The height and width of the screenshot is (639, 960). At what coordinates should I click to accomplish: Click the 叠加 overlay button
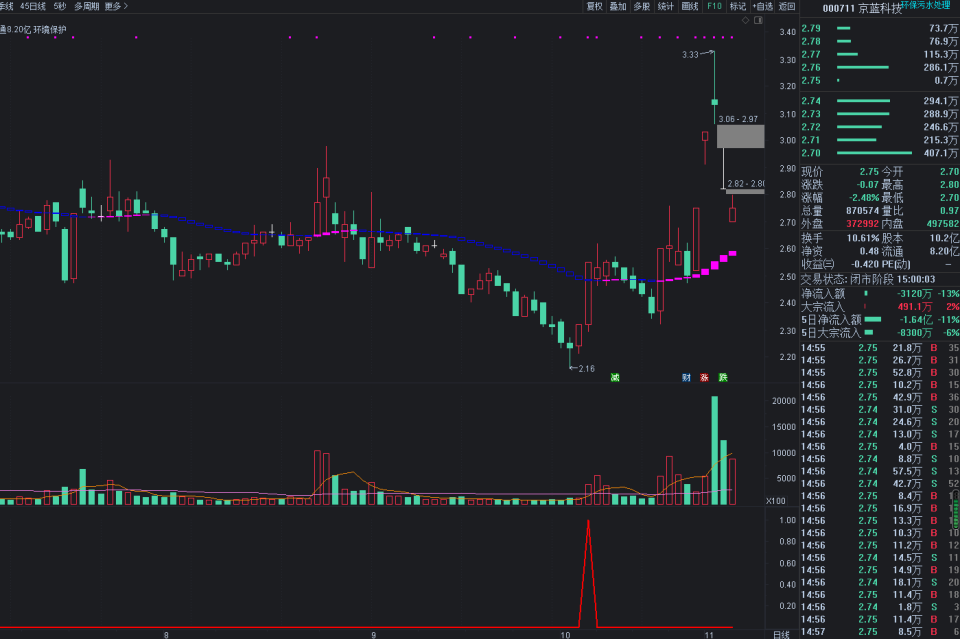(618, 6)
